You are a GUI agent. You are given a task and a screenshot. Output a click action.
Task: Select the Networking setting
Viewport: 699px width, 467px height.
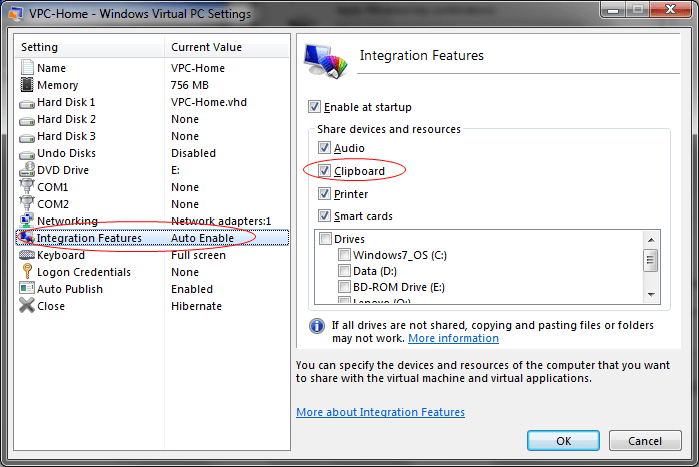(152, 221)
